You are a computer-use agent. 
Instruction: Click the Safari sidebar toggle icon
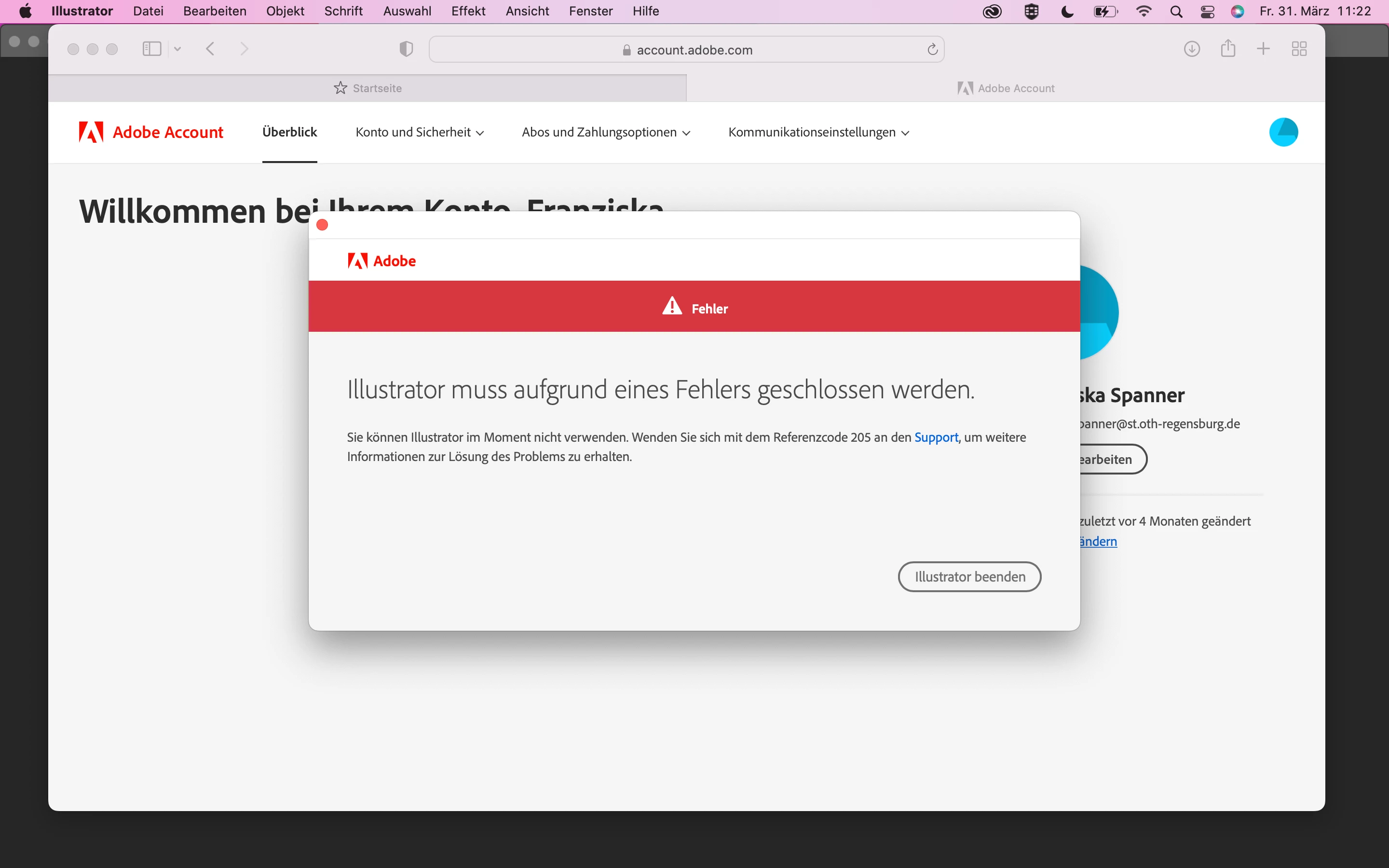point(151,49)
